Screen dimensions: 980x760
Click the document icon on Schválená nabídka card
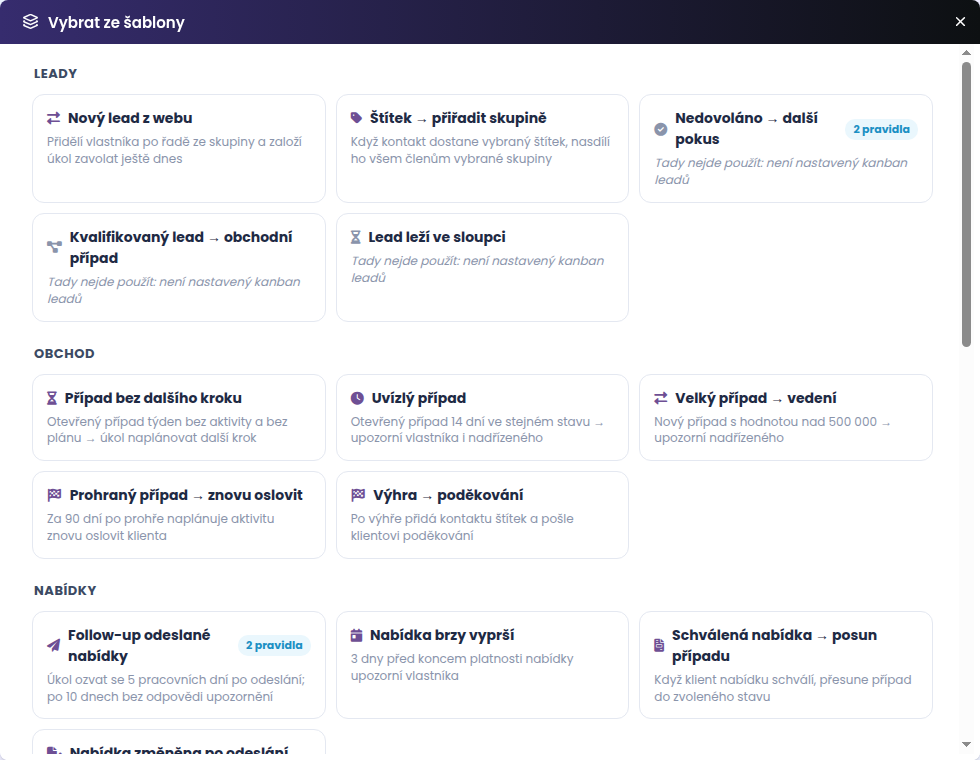[659, 645]
